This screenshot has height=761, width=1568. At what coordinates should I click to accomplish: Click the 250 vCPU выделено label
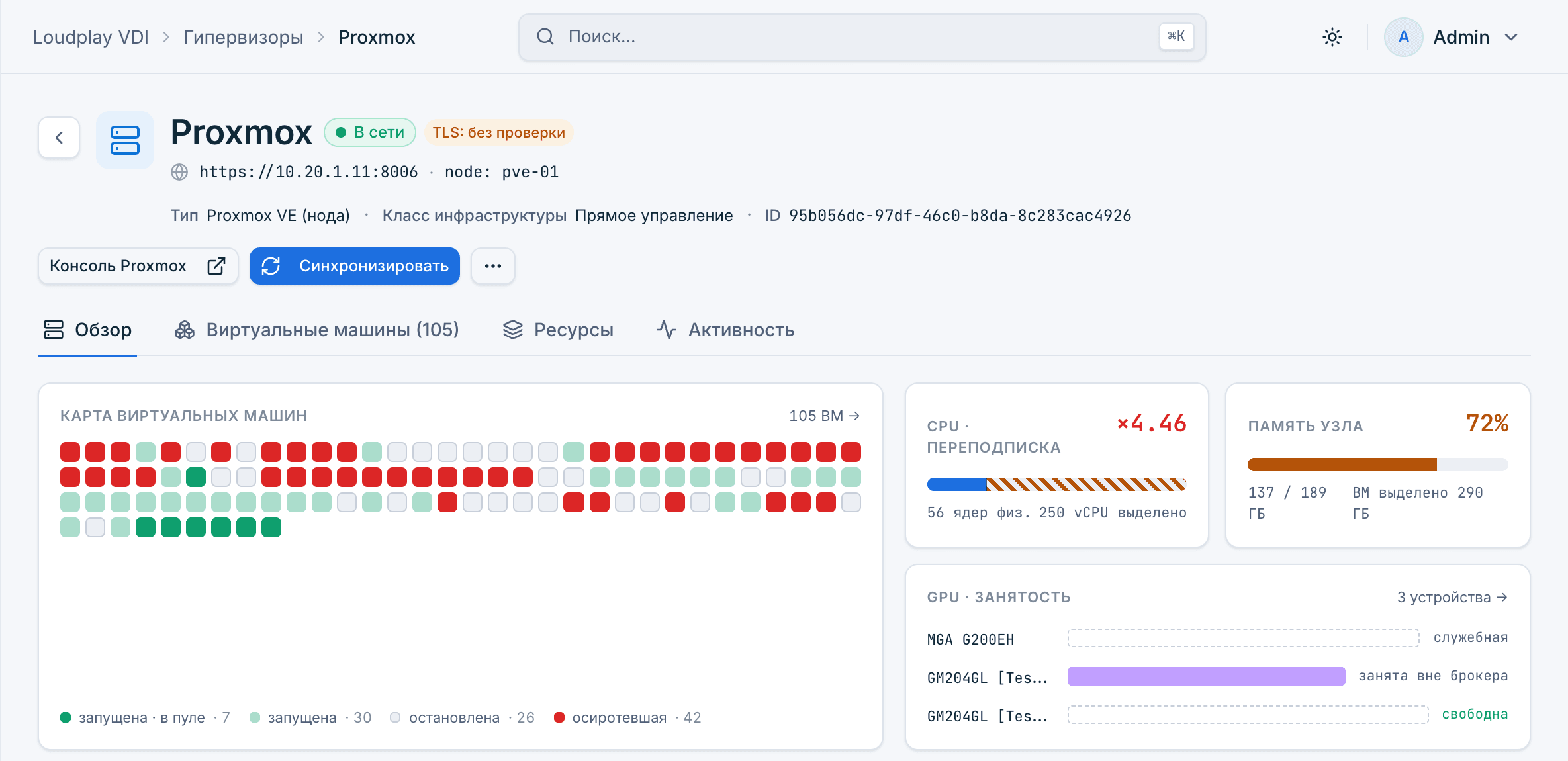[1113, 513]
